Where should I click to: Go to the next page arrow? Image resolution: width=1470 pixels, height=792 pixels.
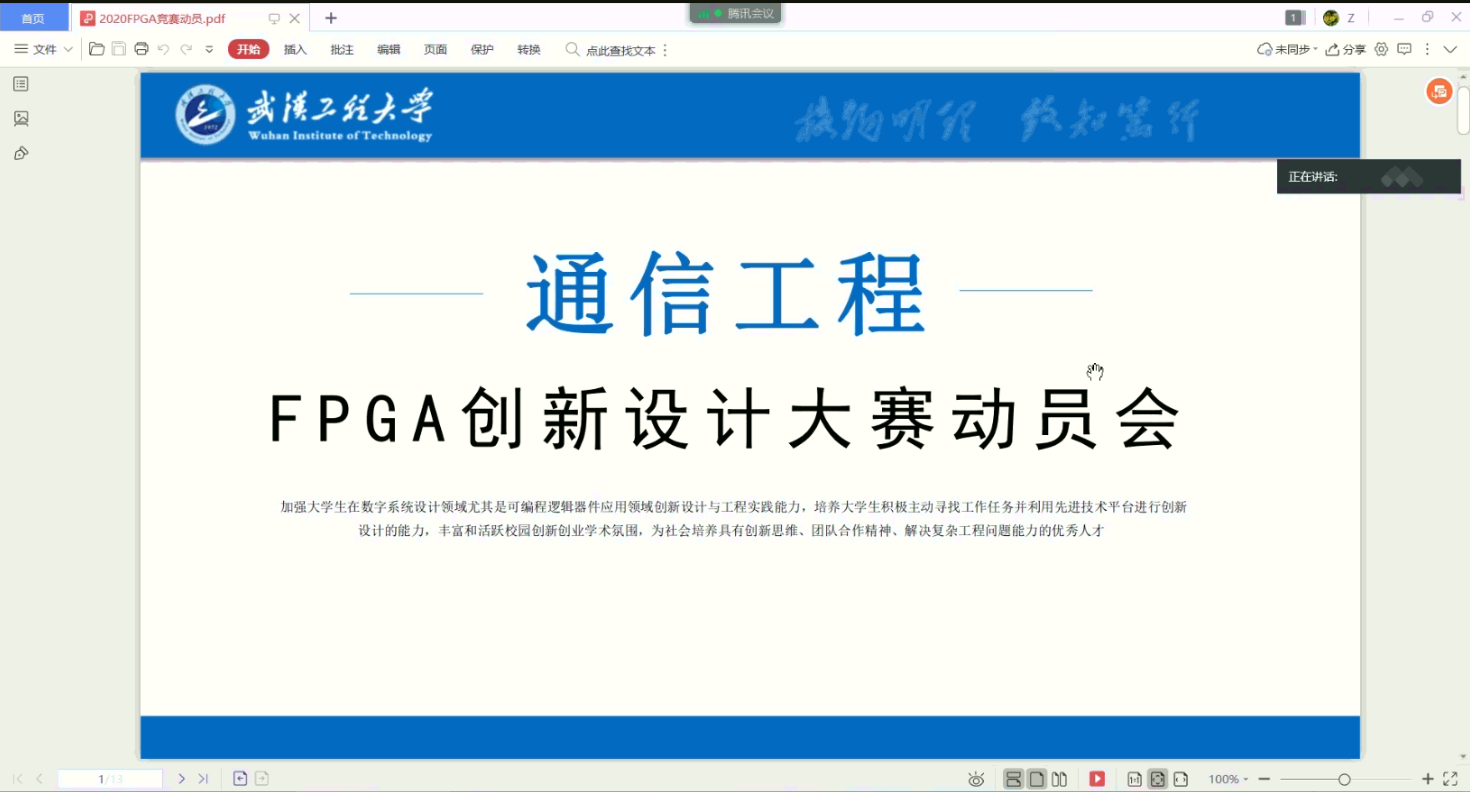[181, 779]
